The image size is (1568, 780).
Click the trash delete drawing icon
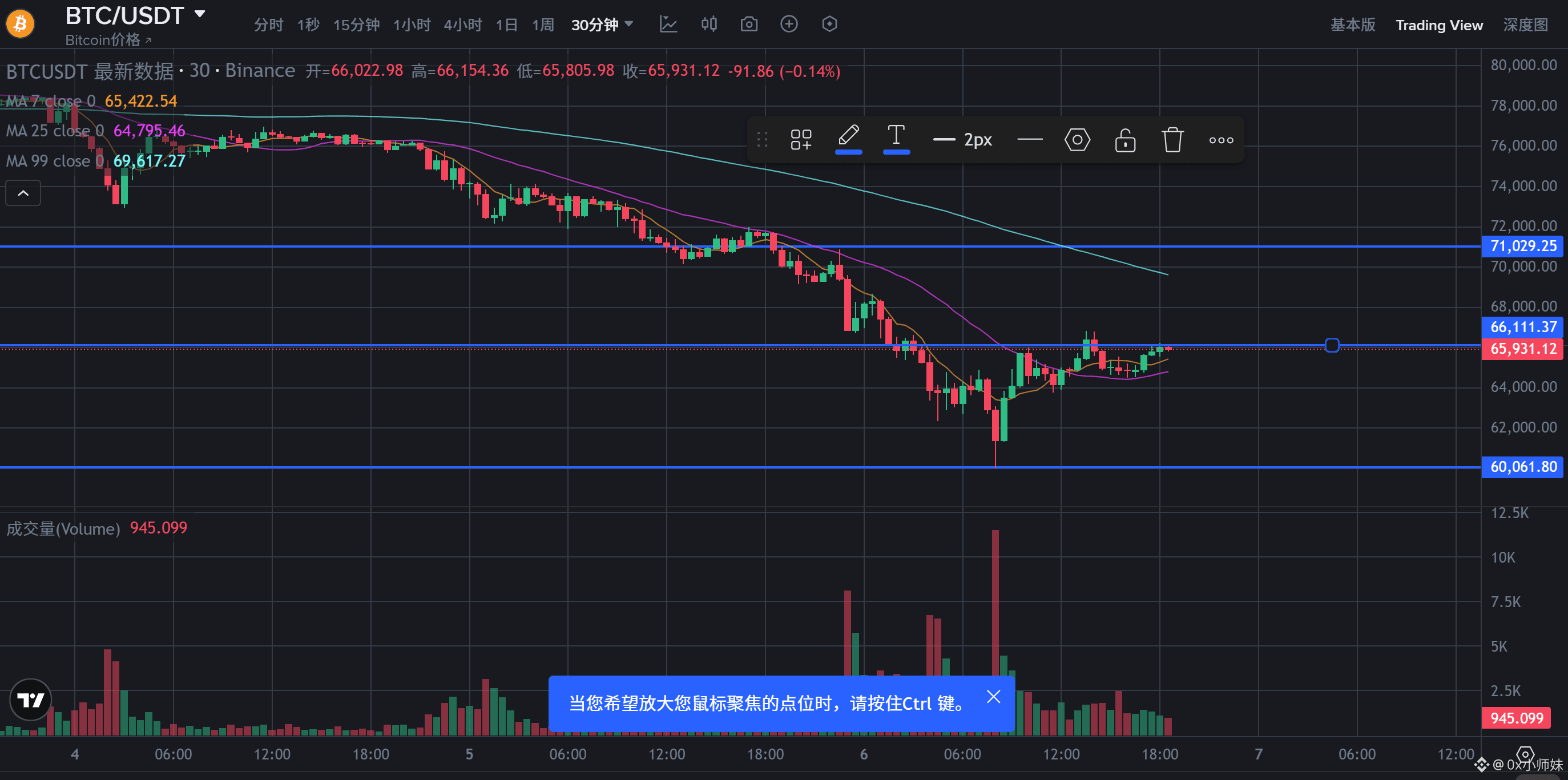pyautogui.click(x=1172, y=140)
